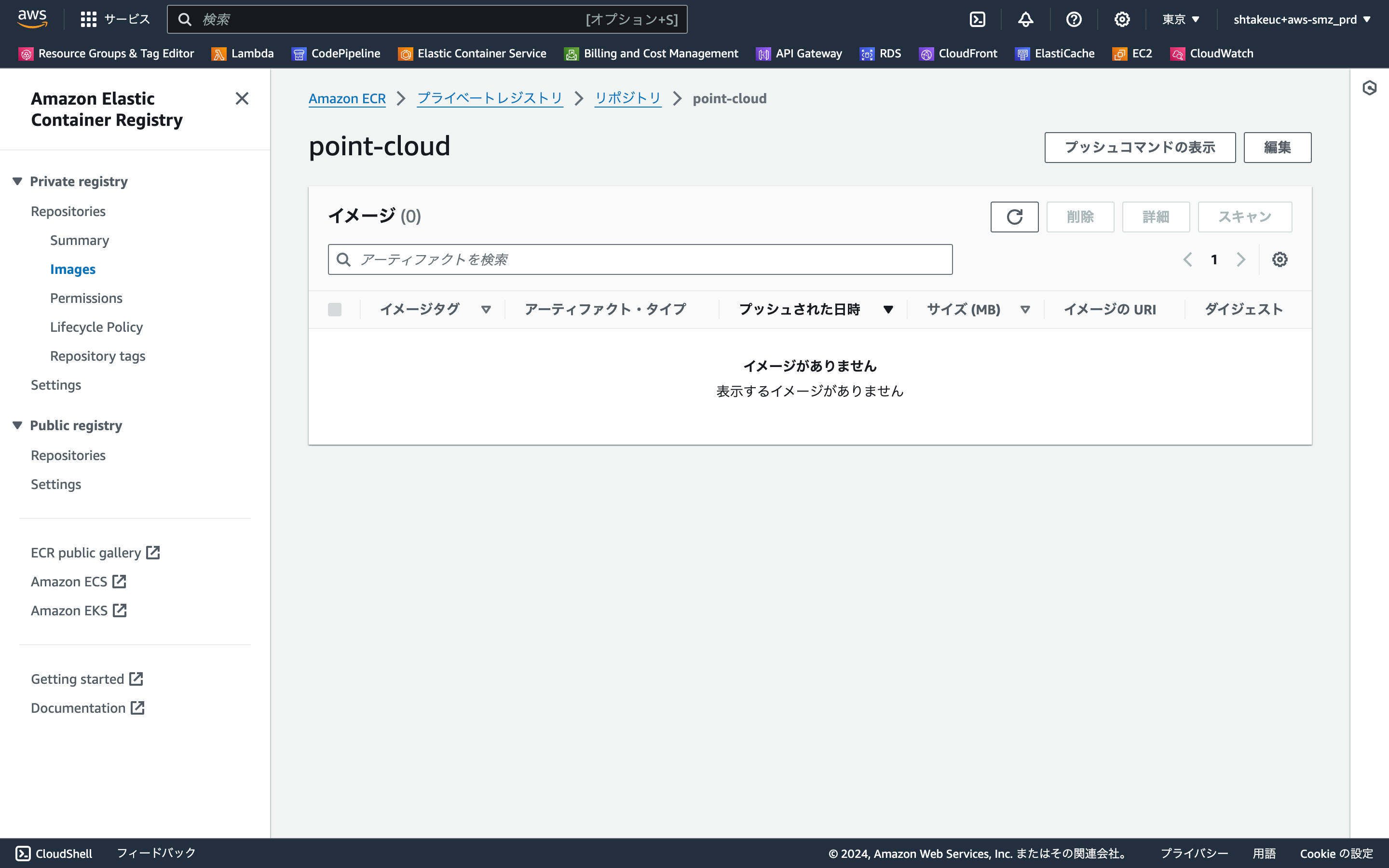The width and height of the screenshot is (1389, 868).
Task: Open Amazon ECS external link
Action: 79,582
